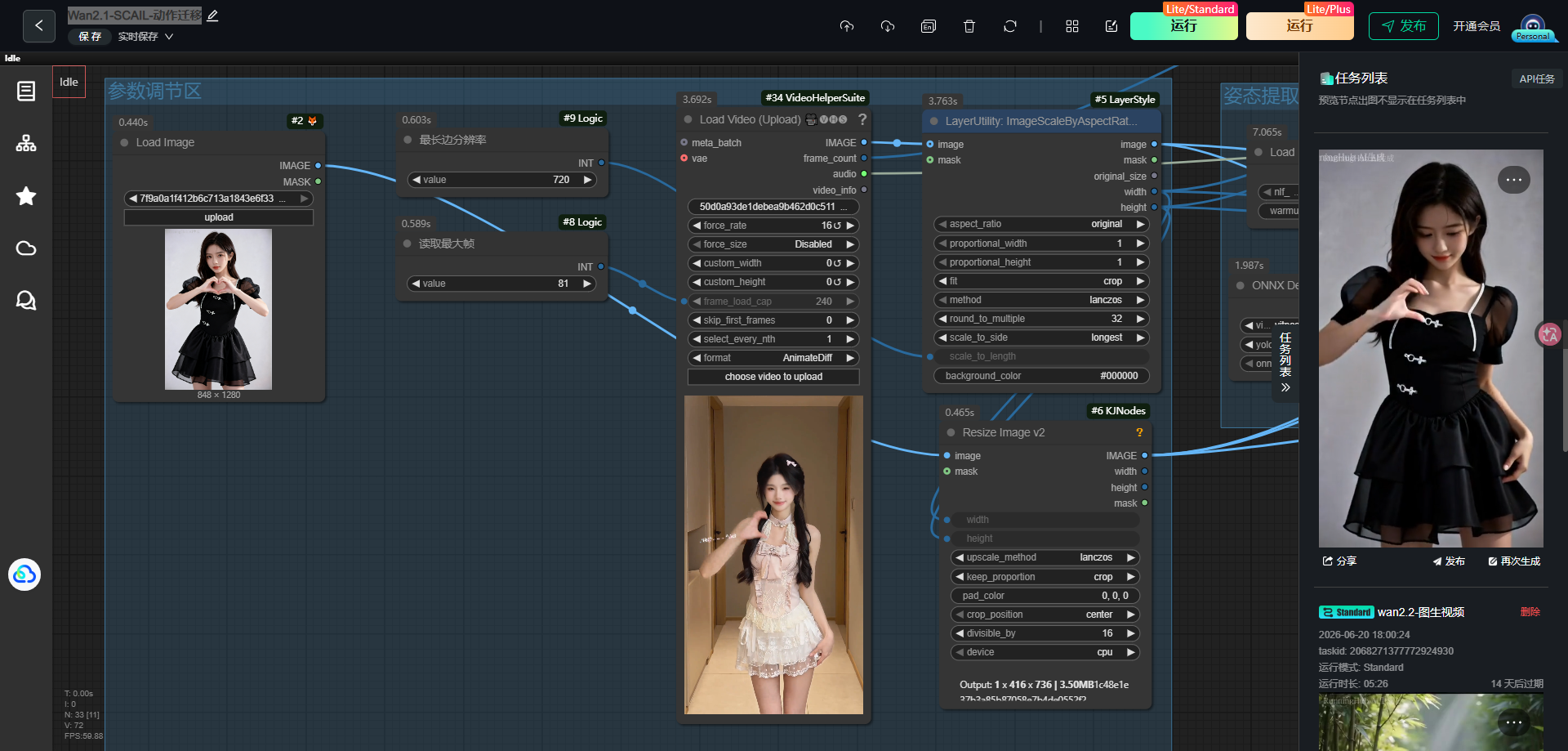Click the refresh icon in top toolbar
This screenshot has width=1568, height=751.
click(x=1010, y=26)
